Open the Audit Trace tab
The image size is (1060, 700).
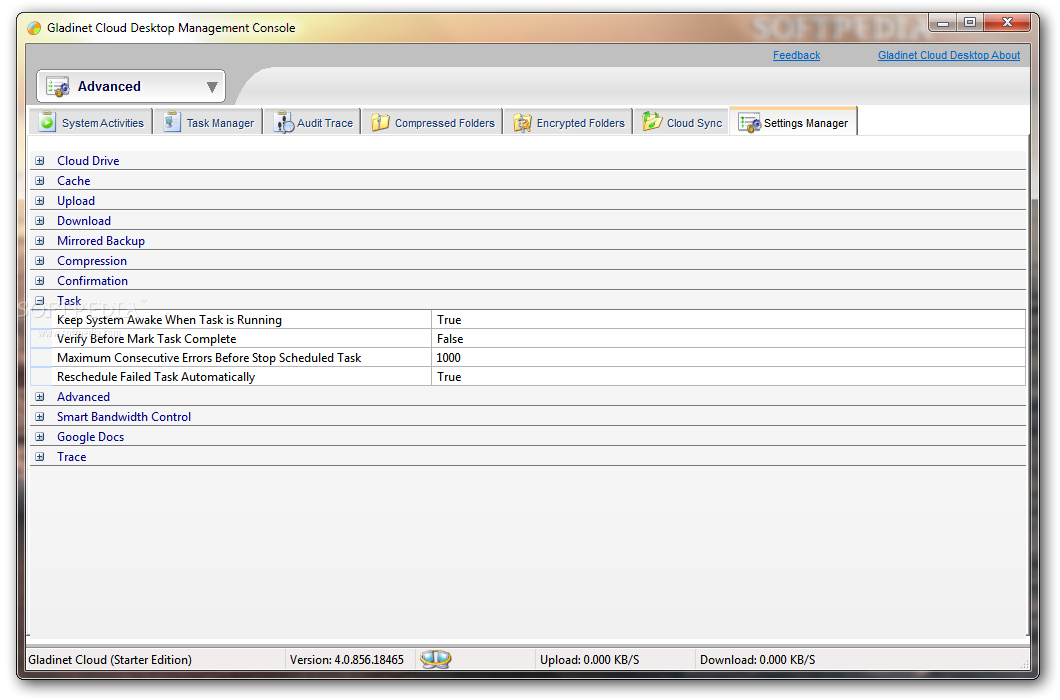pos(312,122)
